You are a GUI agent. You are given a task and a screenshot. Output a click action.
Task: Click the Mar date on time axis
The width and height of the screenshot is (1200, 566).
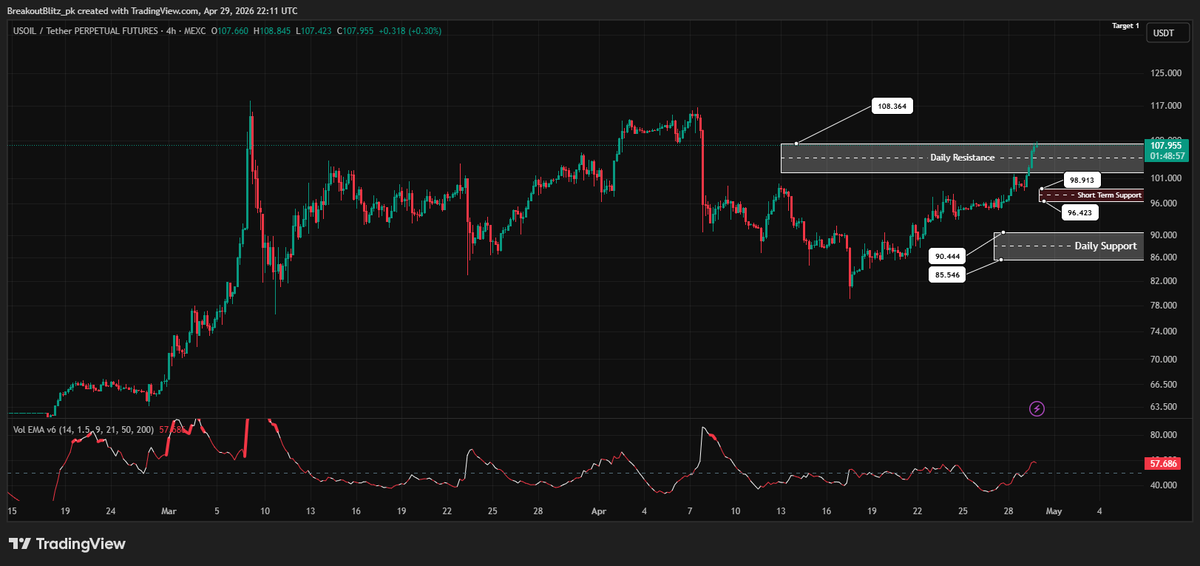(x=167, y=511)
